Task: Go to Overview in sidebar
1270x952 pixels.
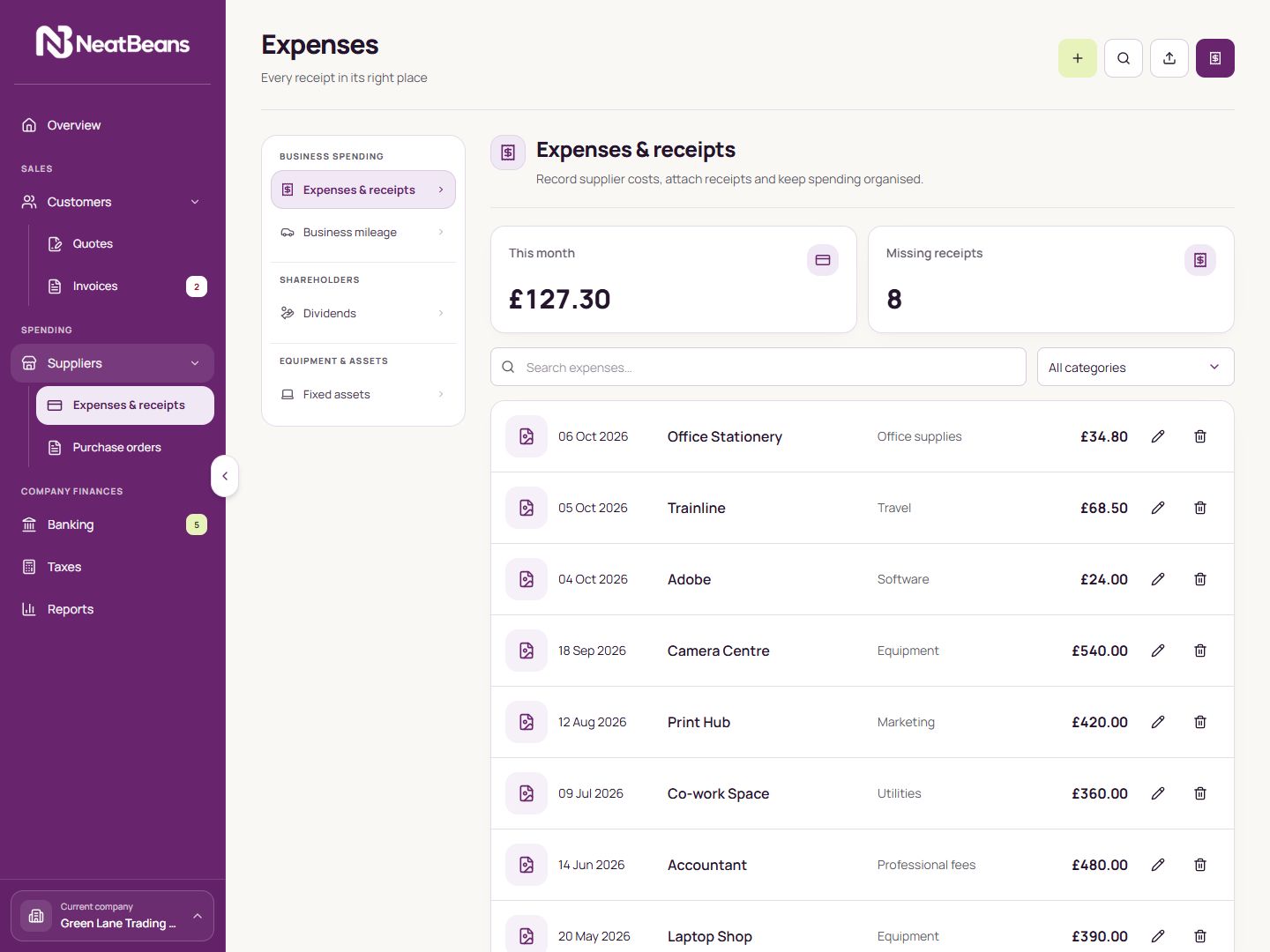Action: coord(112,125)
